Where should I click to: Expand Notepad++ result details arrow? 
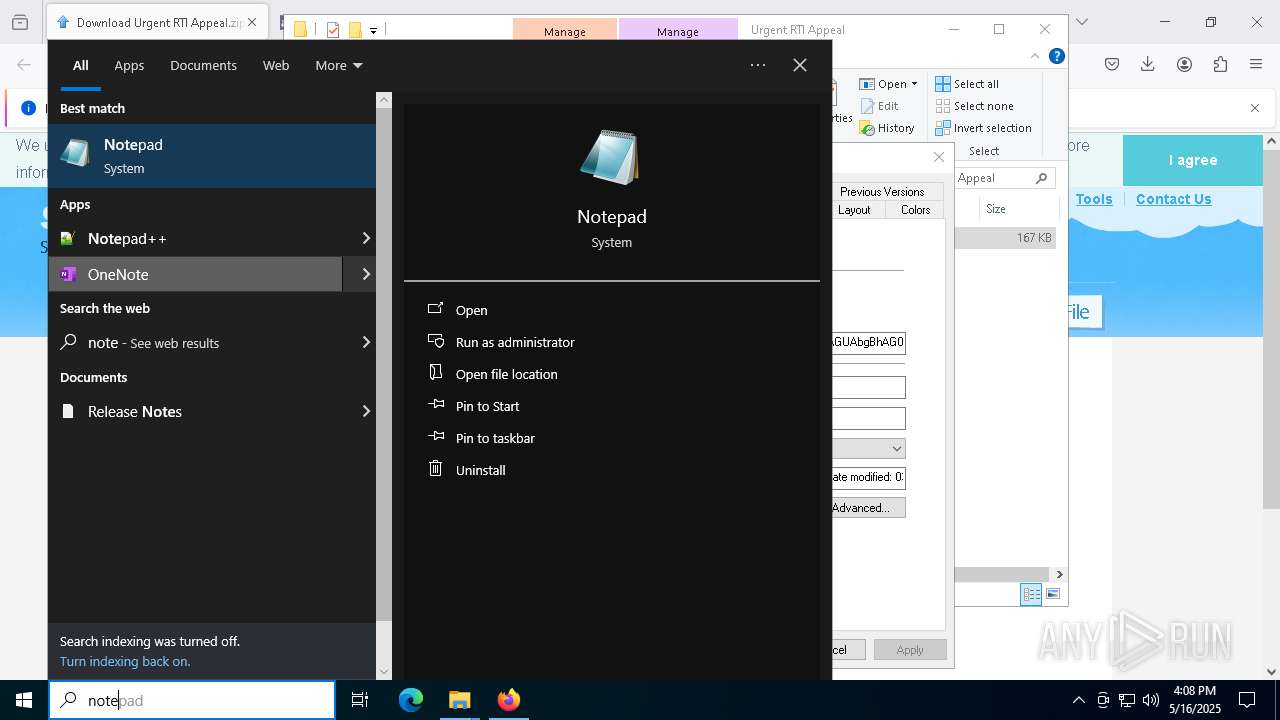click(365, 238)
